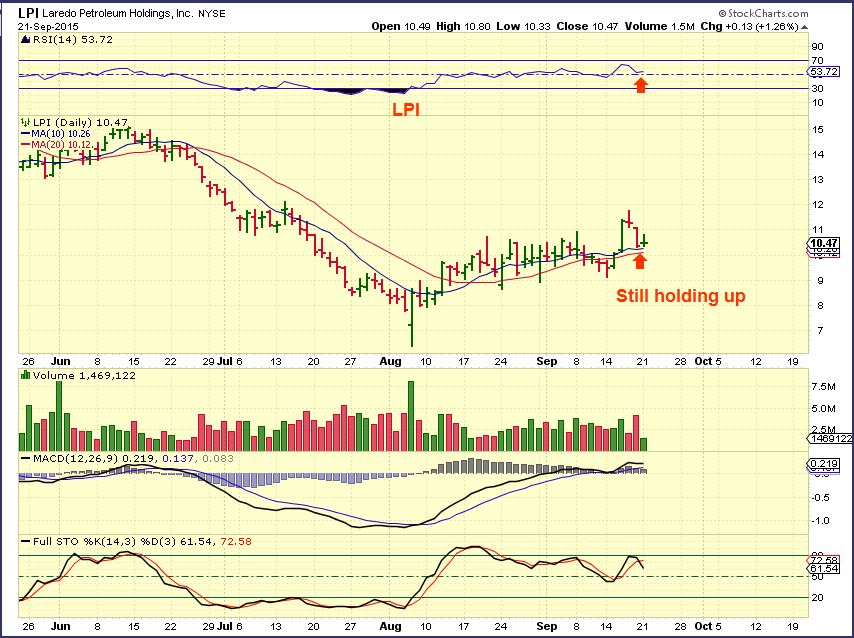This screenshot has height=638, width=854.
Task: Click the line icon beside Full STO label
Action: [25, 542]
